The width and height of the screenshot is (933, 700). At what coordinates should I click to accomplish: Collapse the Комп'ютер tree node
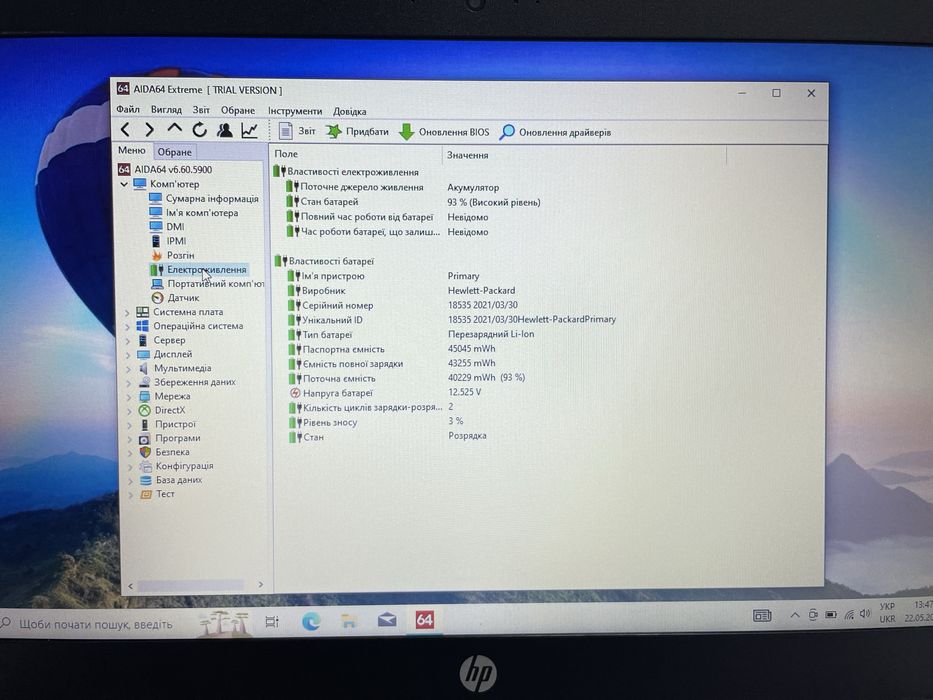[x=124, y=185]
